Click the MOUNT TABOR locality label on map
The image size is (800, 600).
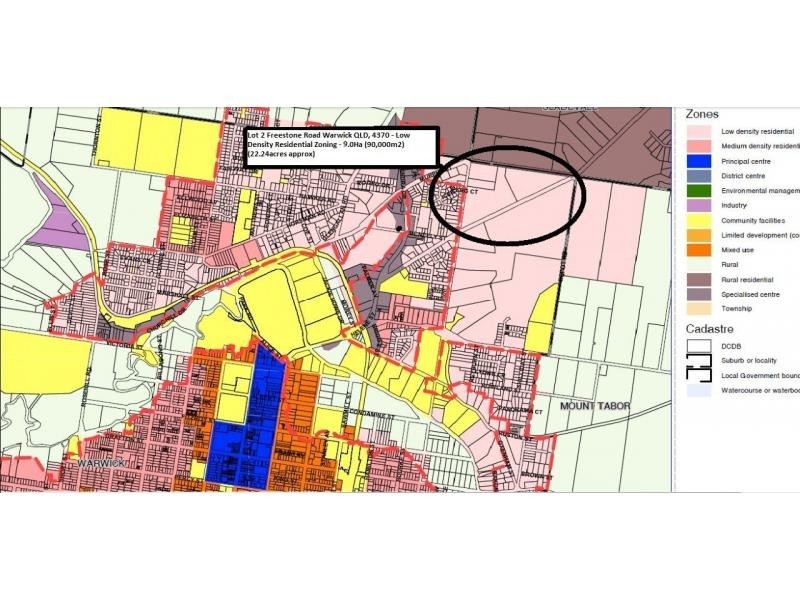coord(592,406)
